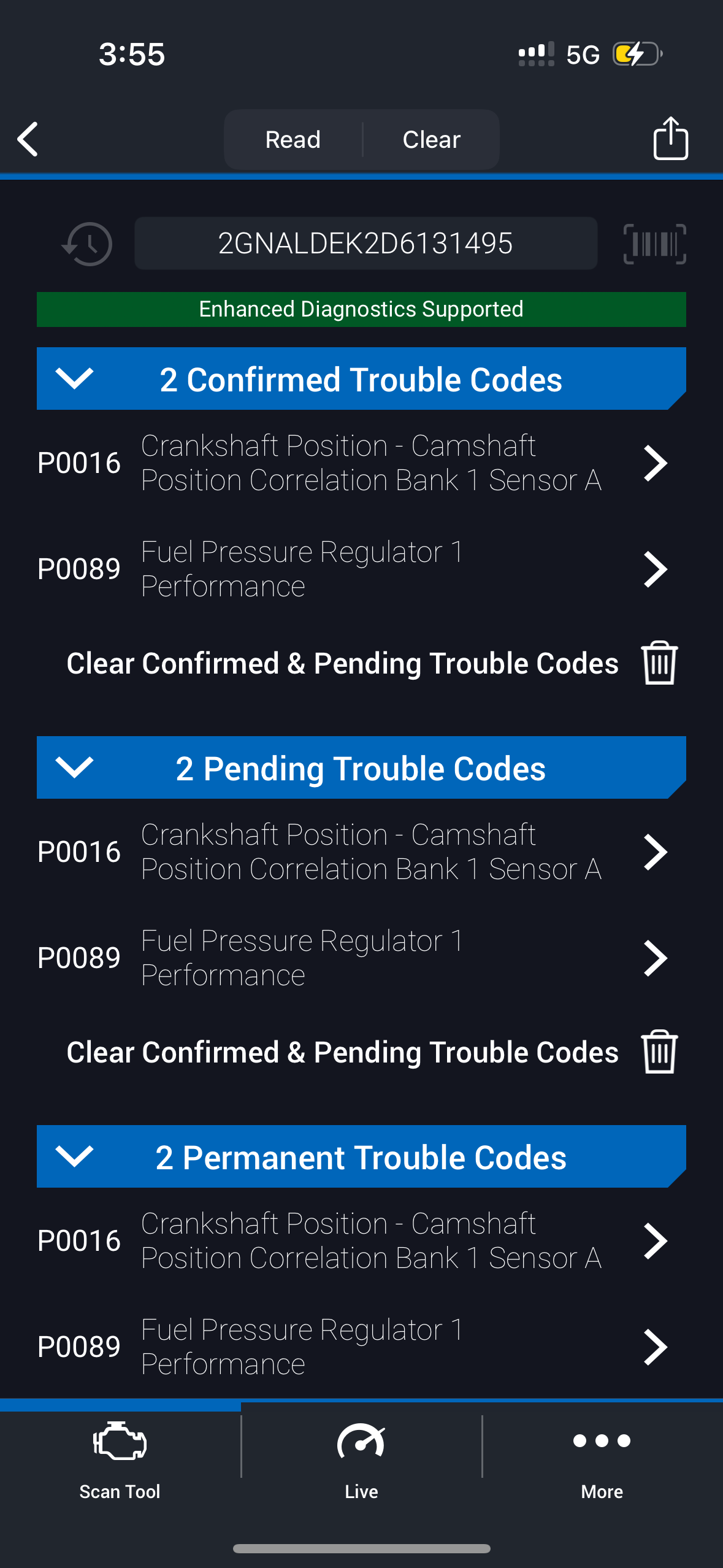Image resolution: width=723 pixels, height=1568 pixels.
Task: Tap trash icon under Confirmed codes
Action: 659,663
